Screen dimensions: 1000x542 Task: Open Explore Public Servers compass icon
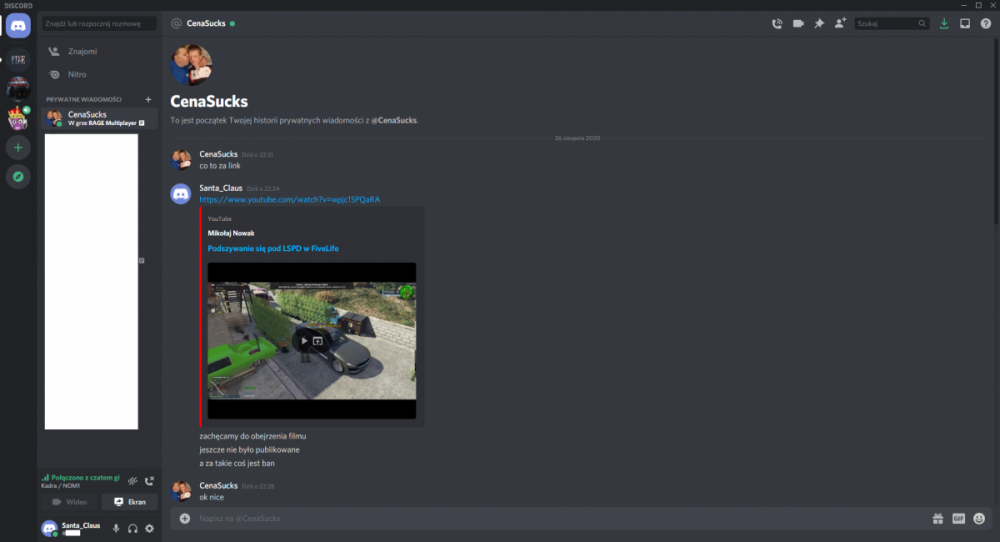[x=18, y=177]
